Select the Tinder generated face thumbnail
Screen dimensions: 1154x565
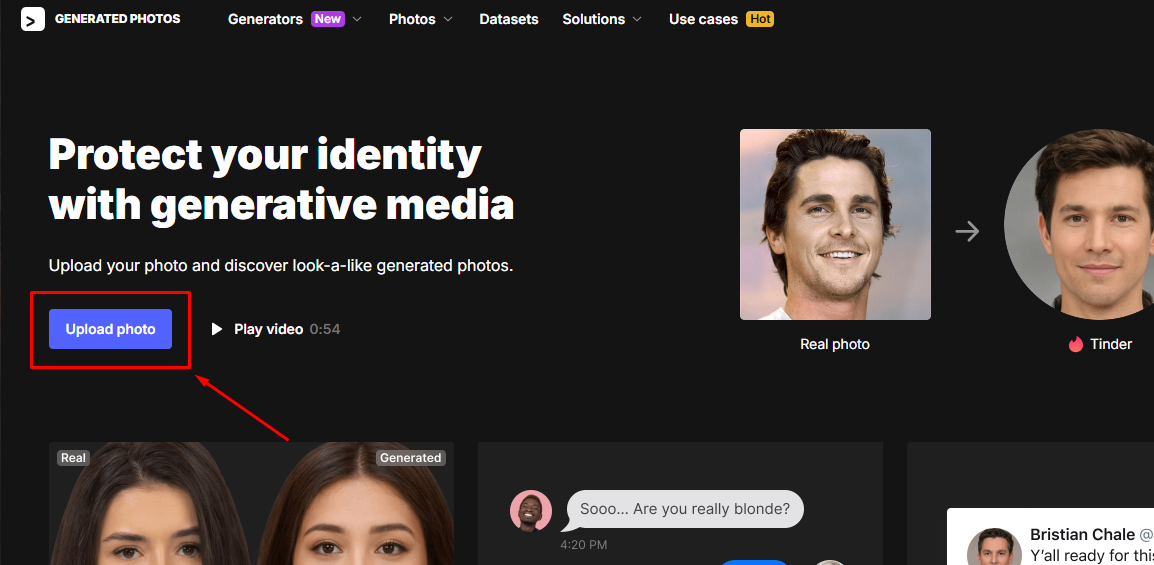coord(1079,224)
